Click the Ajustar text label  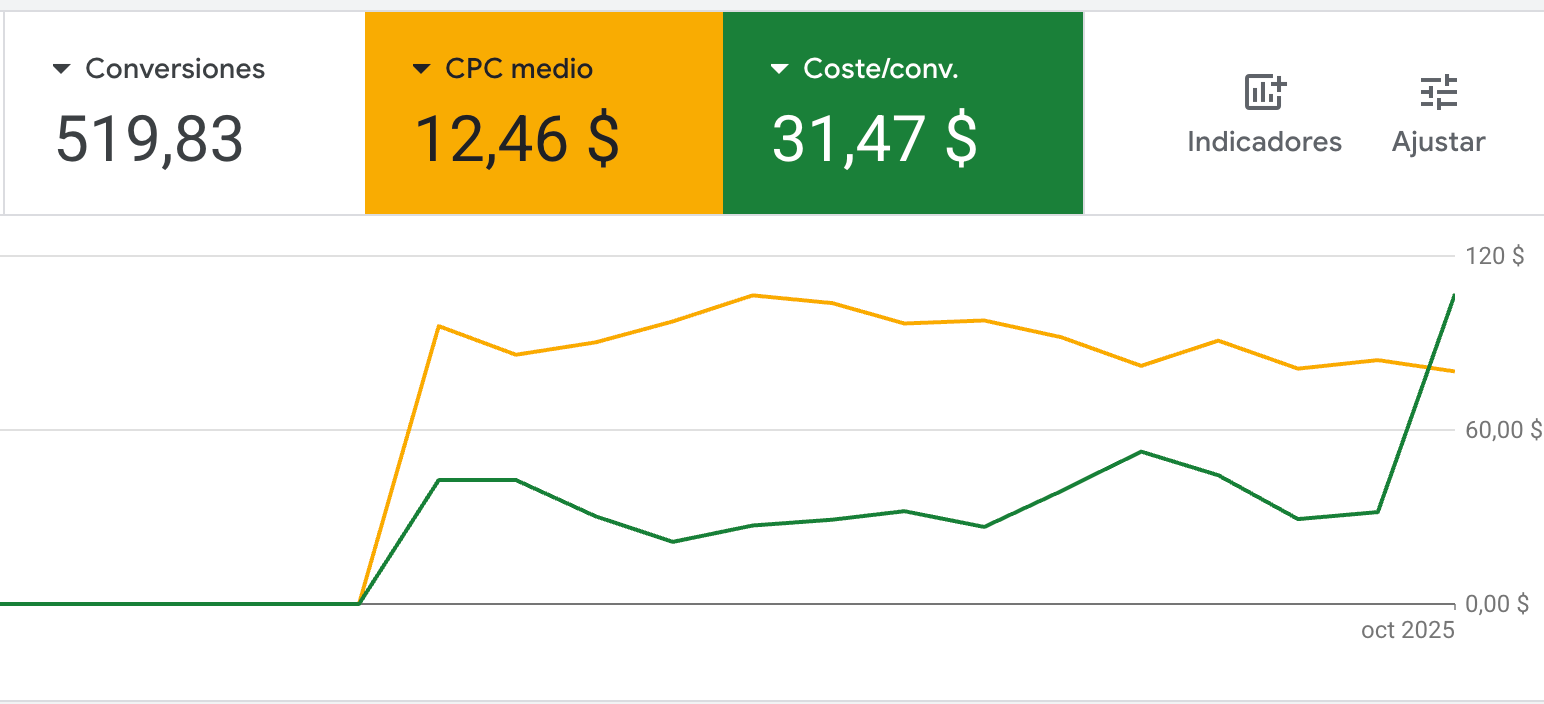[1438, 141]
